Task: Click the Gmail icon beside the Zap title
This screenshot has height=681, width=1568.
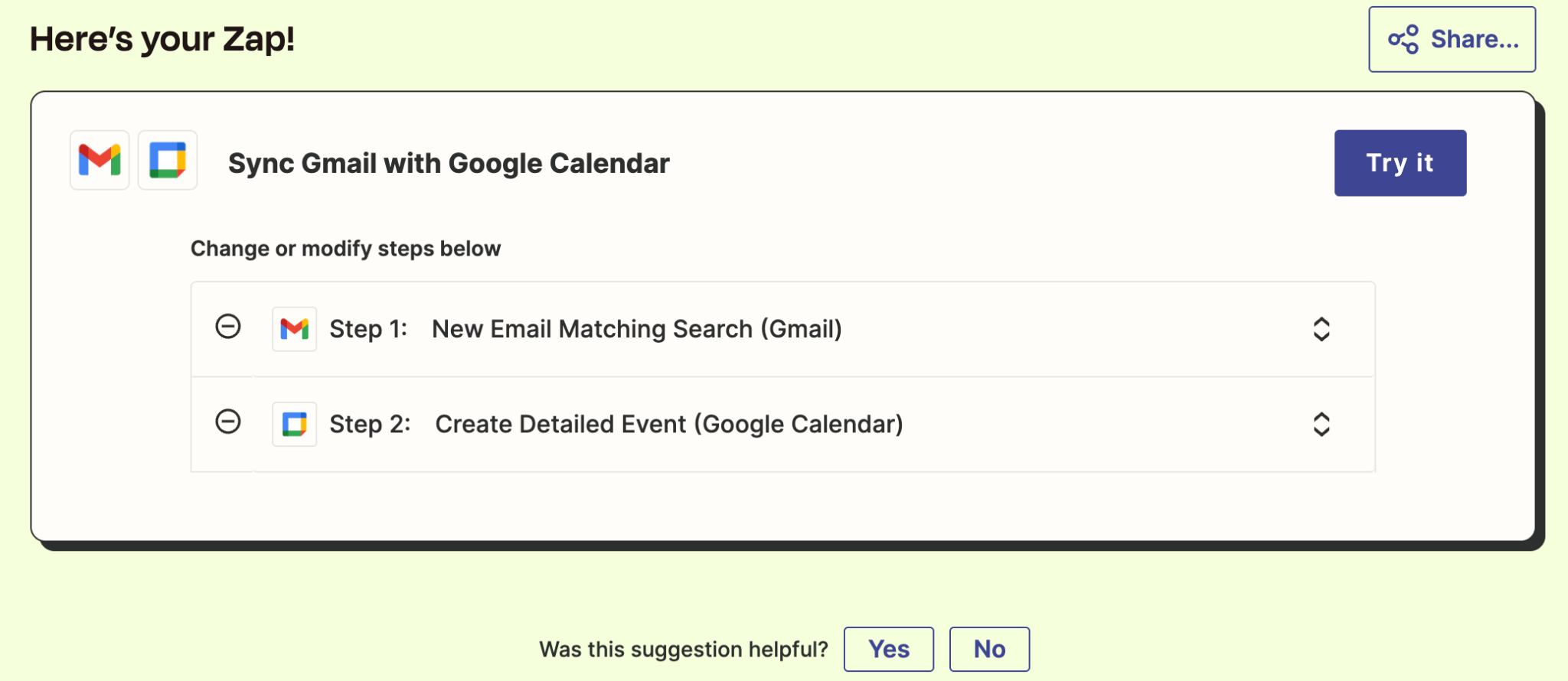Action: pyautogui.click(x=99, y=161)
